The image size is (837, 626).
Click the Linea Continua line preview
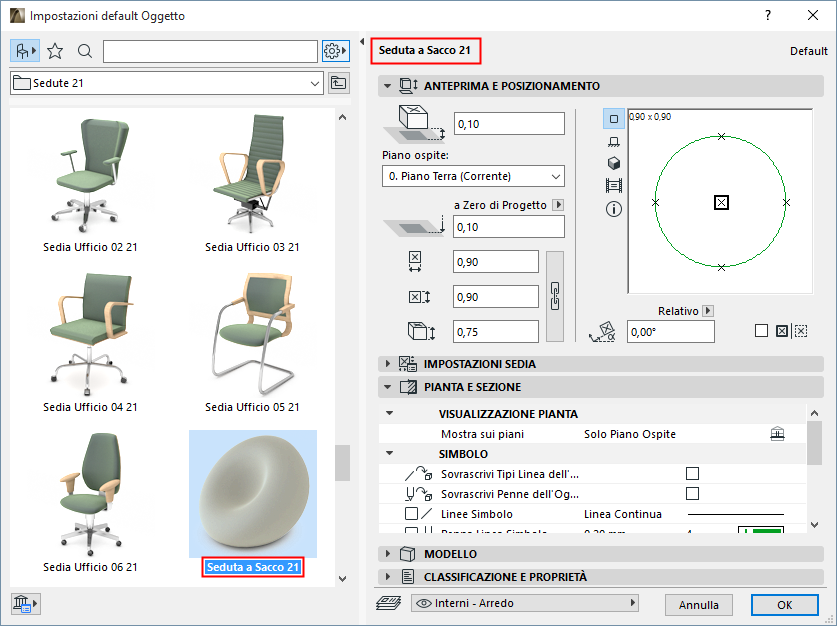coord(736,514)
